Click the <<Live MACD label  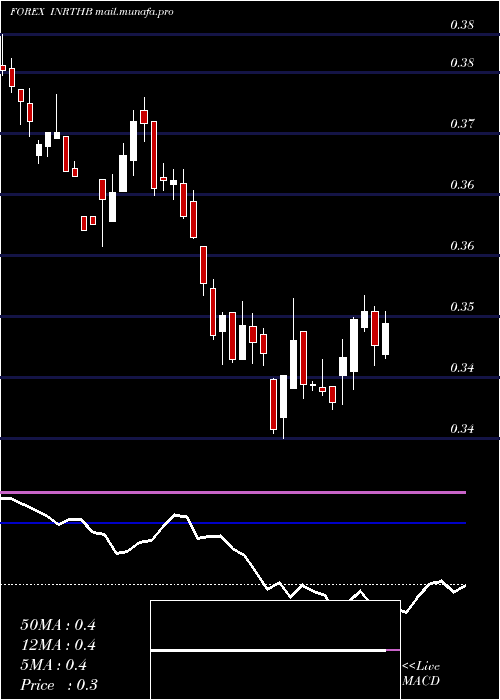[x=421, y=674]
